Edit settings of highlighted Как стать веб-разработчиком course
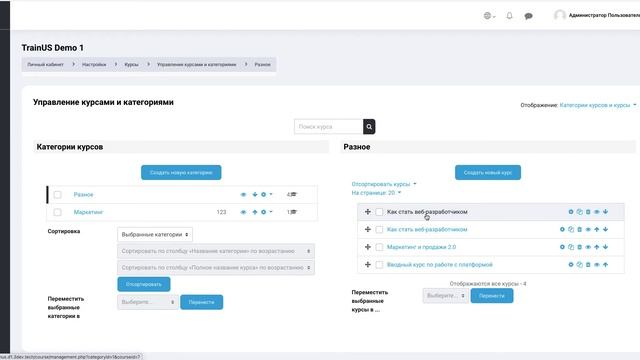 pyautogui.click(x=571, y=212)
